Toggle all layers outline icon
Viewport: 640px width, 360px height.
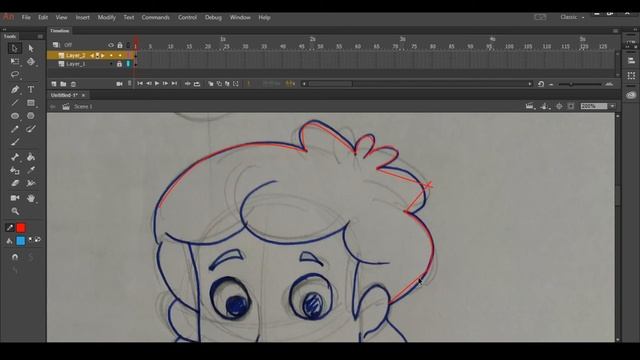[128, 45]
